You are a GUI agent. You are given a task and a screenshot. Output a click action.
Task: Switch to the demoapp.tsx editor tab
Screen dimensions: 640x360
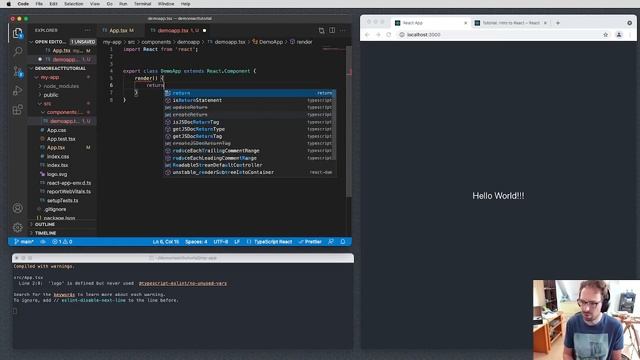[178, 30]
